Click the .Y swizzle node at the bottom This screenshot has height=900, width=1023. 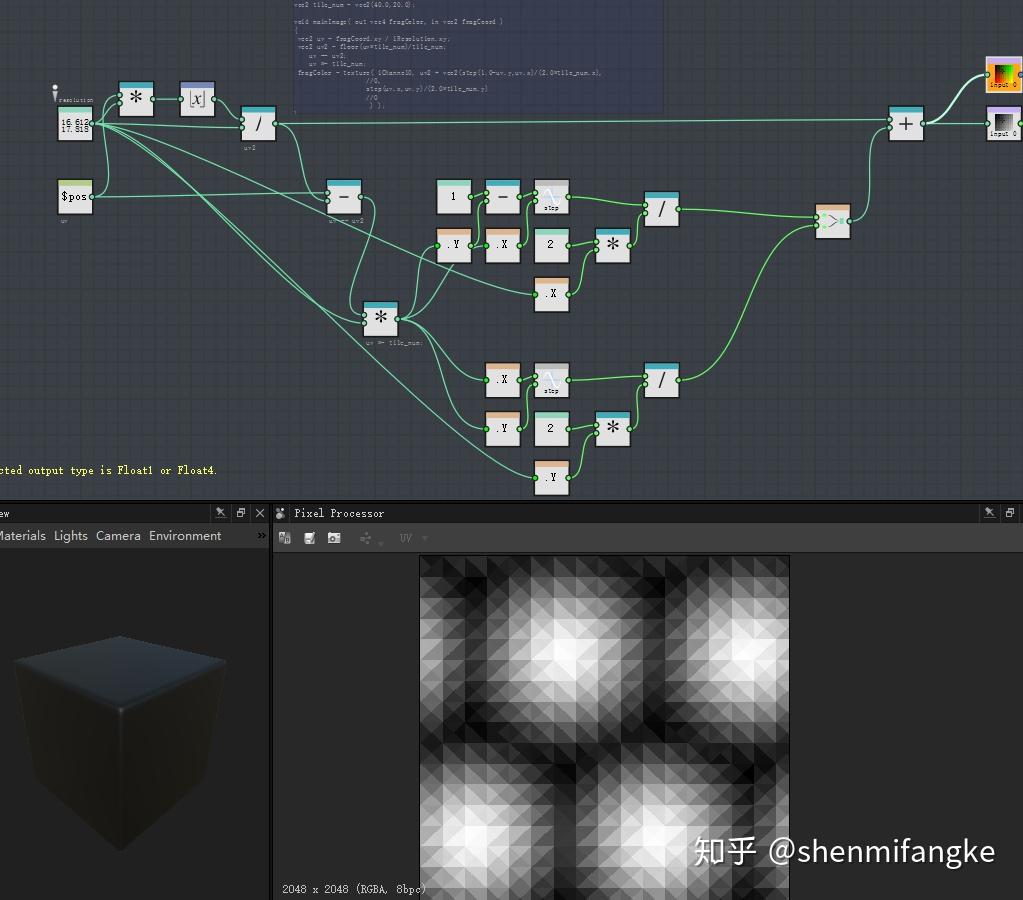552,477
